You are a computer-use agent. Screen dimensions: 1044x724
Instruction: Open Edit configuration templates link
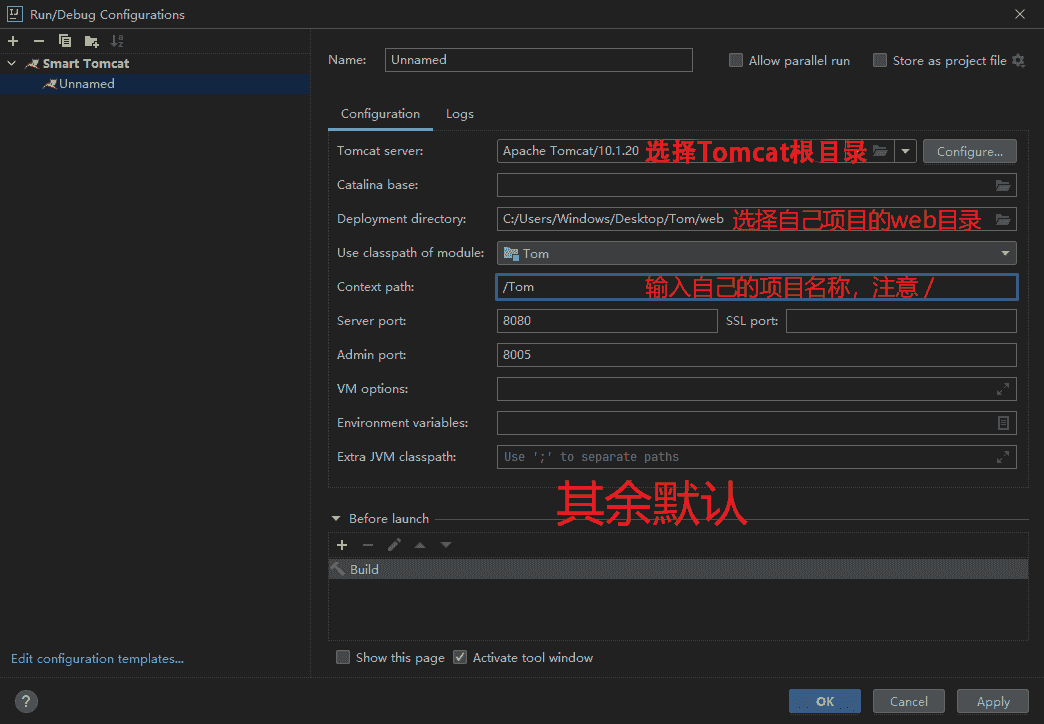pyautogui.click(x=97, y=658)
